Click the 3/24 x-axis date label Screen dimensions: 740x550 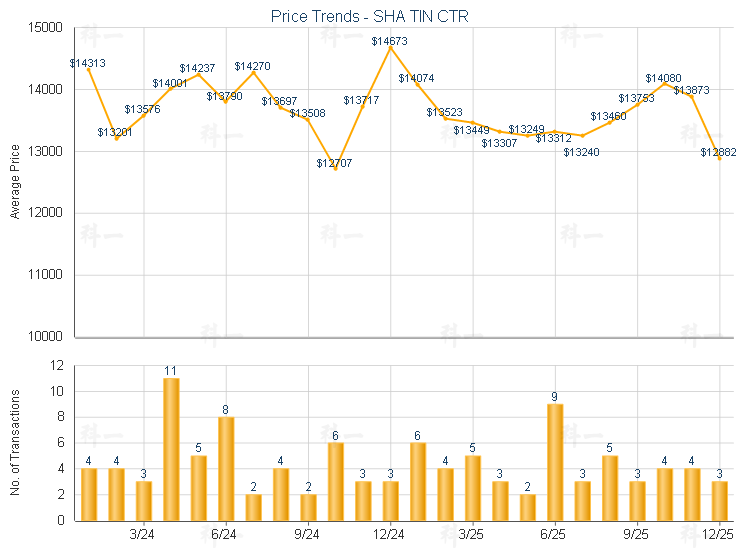click(x=143, y=535)
